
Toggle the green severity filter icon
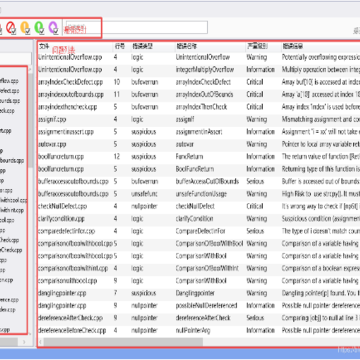click(39, 27)
